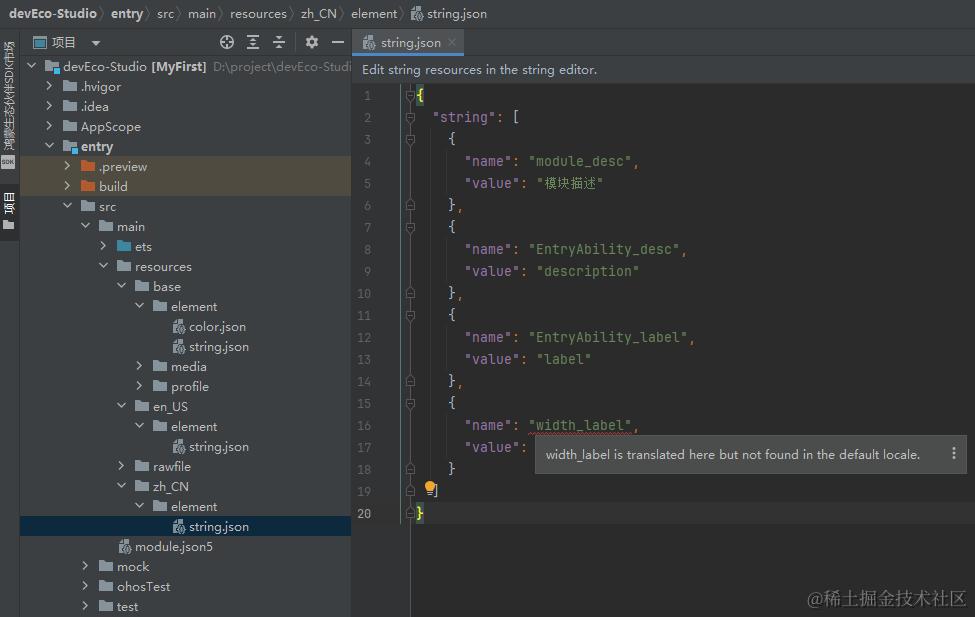
Task: Click the yellow light bulb quick-fix icon
Action: tap(430, 488)
